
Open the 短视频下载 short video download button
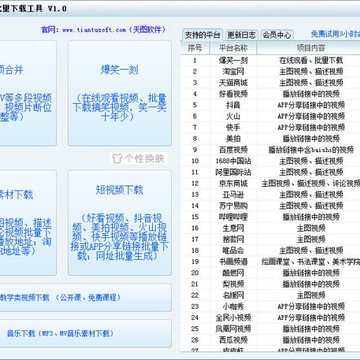pyautogui.click(x=120, y=223)
